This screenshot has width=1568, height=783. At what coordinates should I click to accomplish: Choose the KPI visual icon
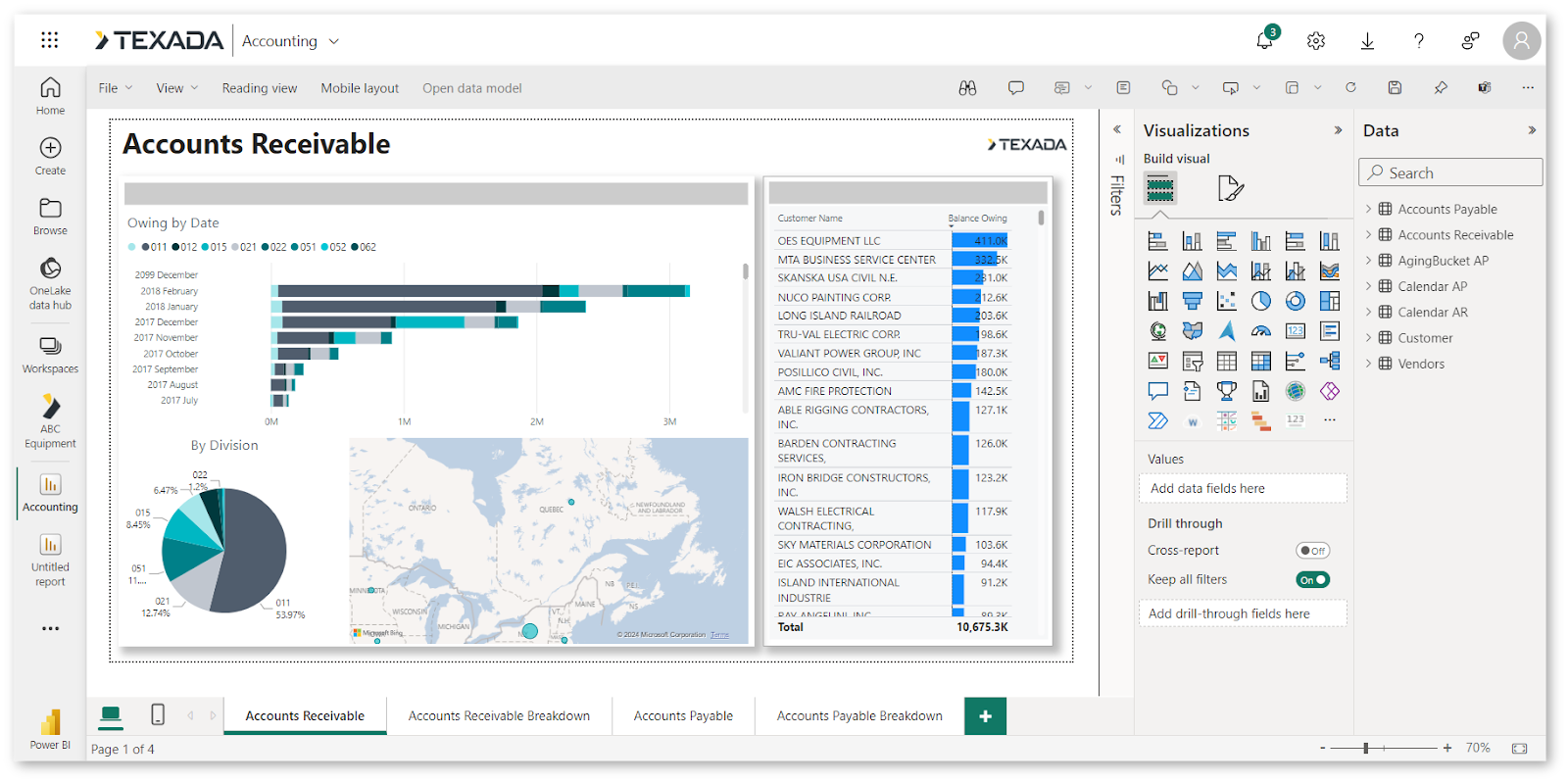click(x=1158, y=362)
